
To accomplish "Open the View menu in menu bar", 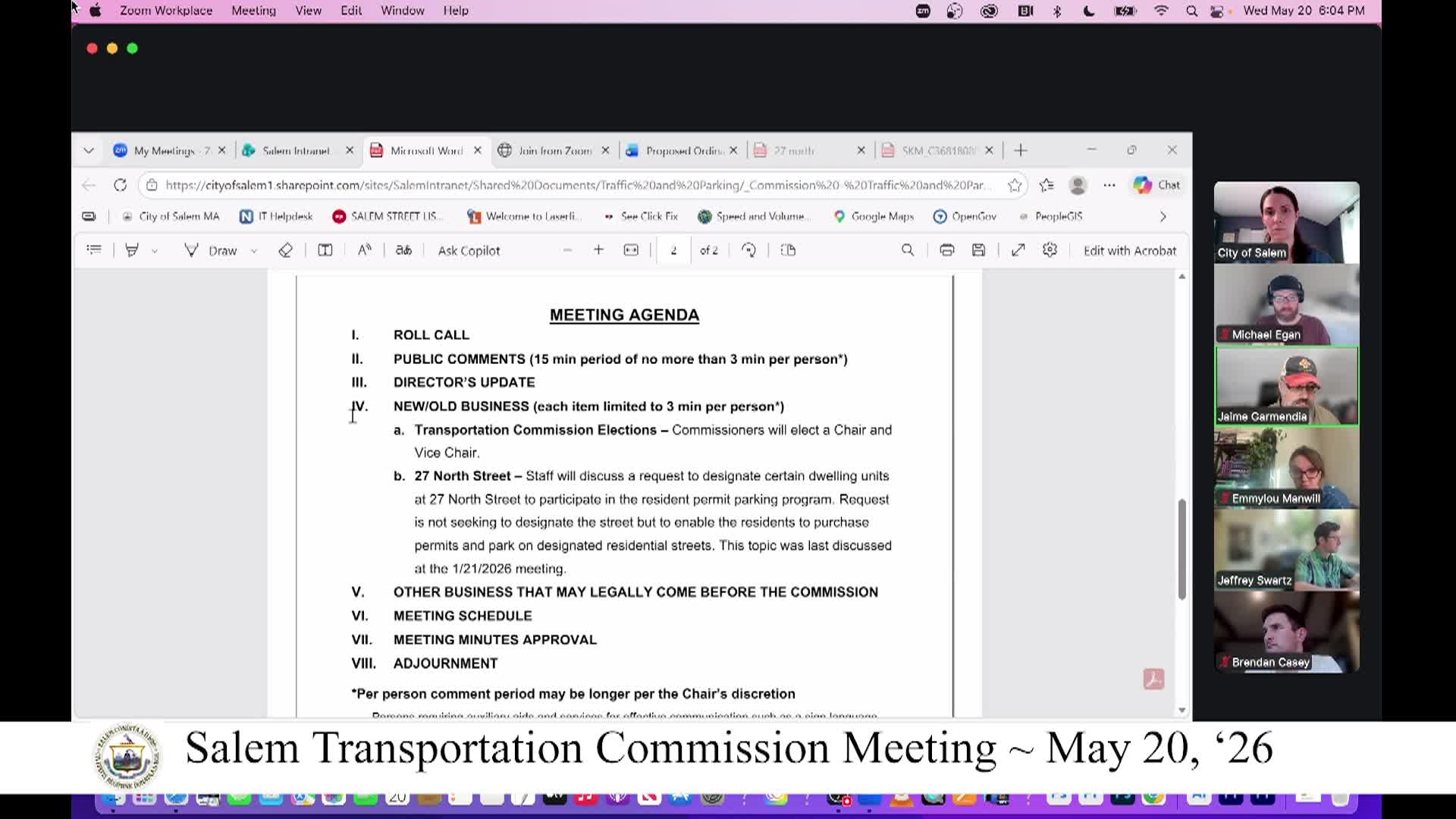I will coord(308,11).
